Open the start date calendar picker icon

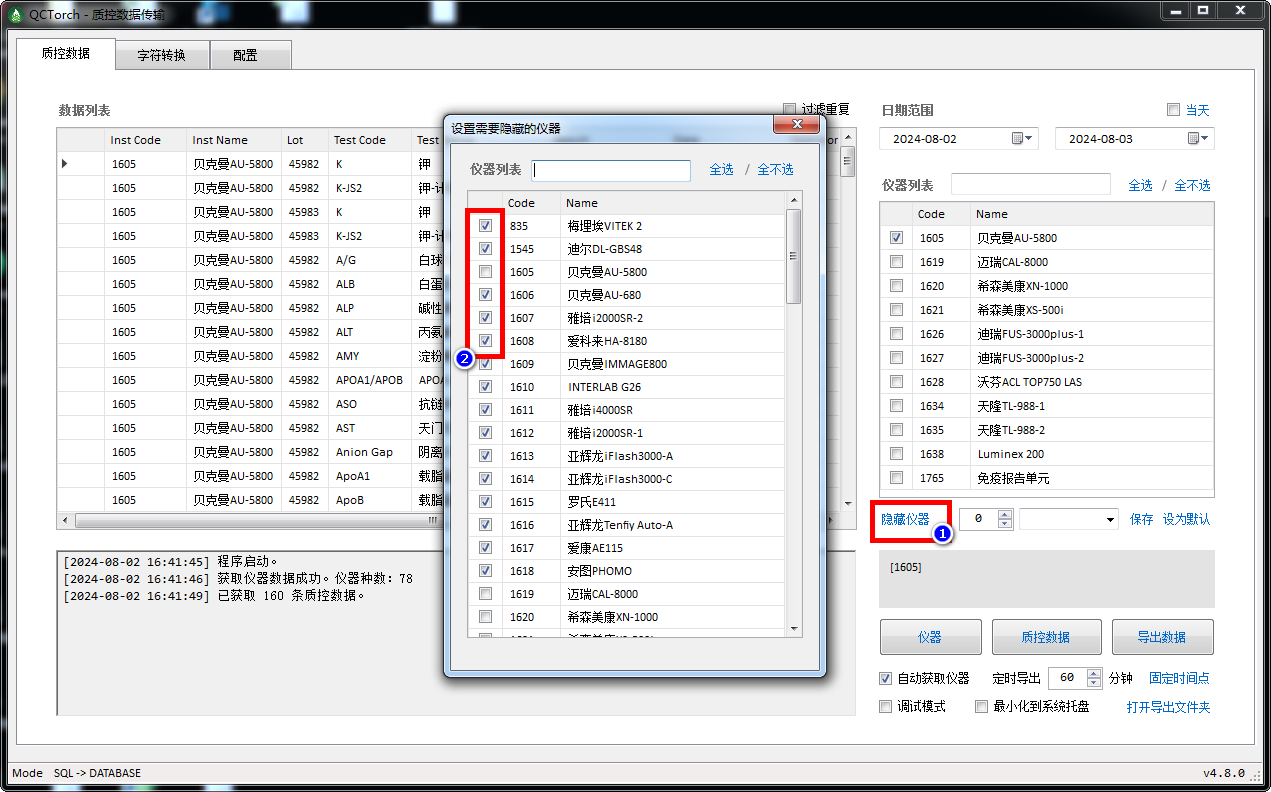[1017, 139]
